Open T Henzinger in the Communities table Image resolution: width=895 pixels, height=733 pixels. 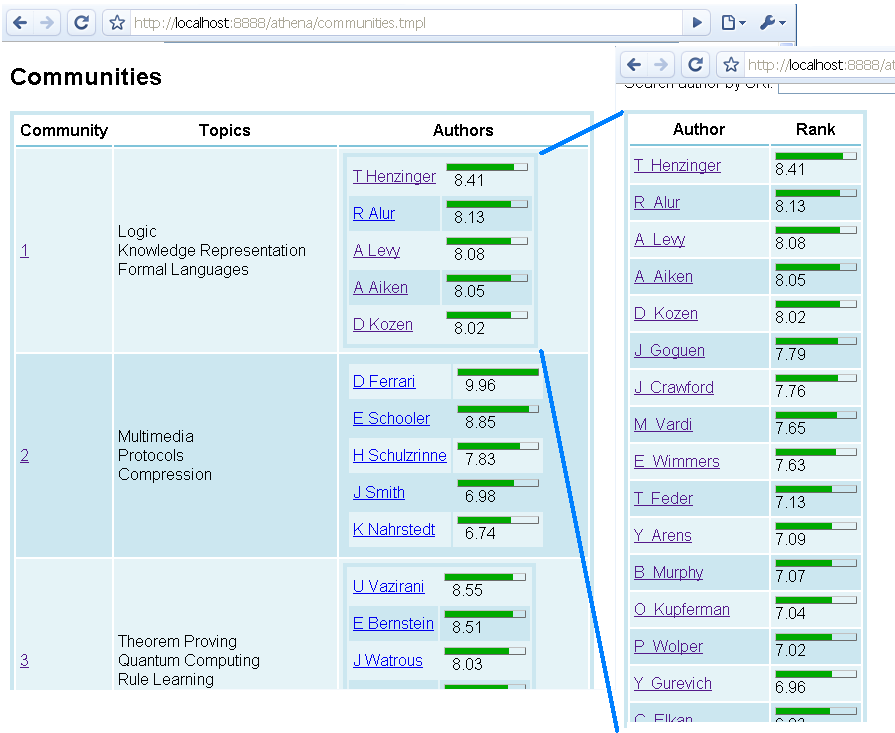[394, 176]
